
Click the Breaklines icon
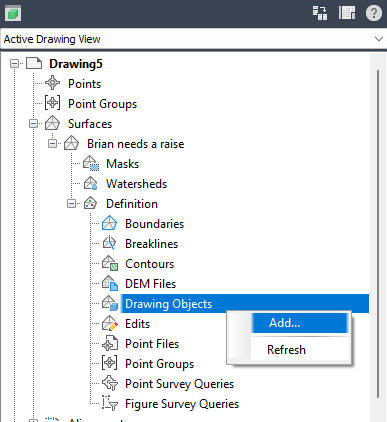coord(109,243)
